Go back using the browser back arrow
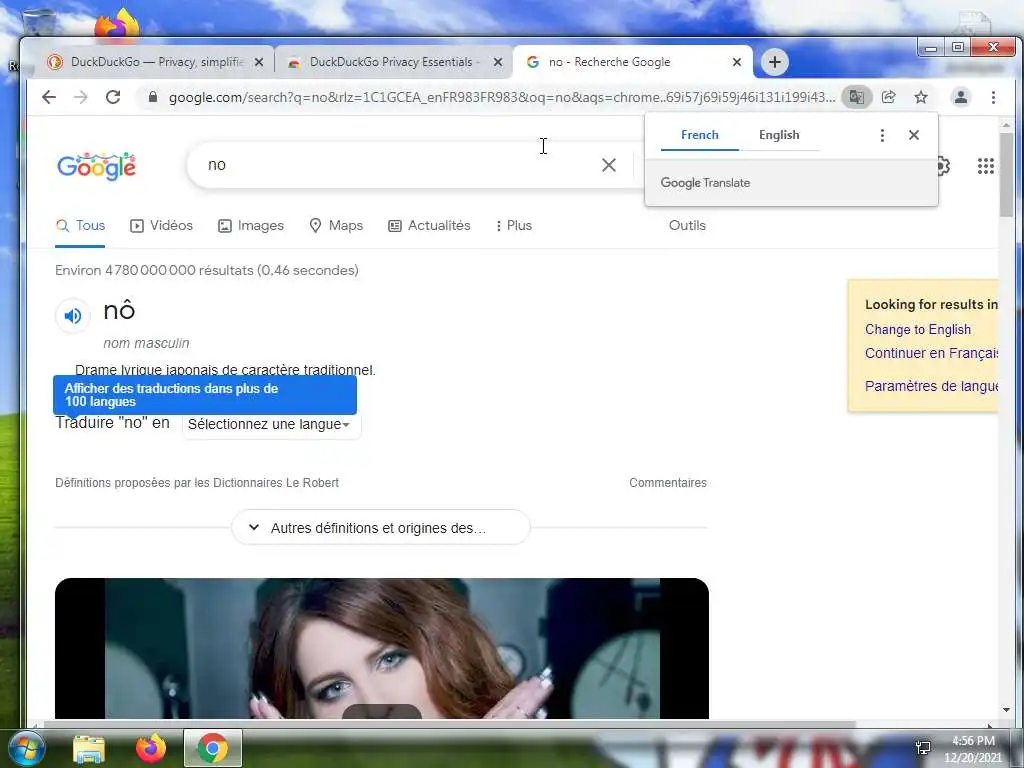1024x768 pixels. click(x=49, y=97)
